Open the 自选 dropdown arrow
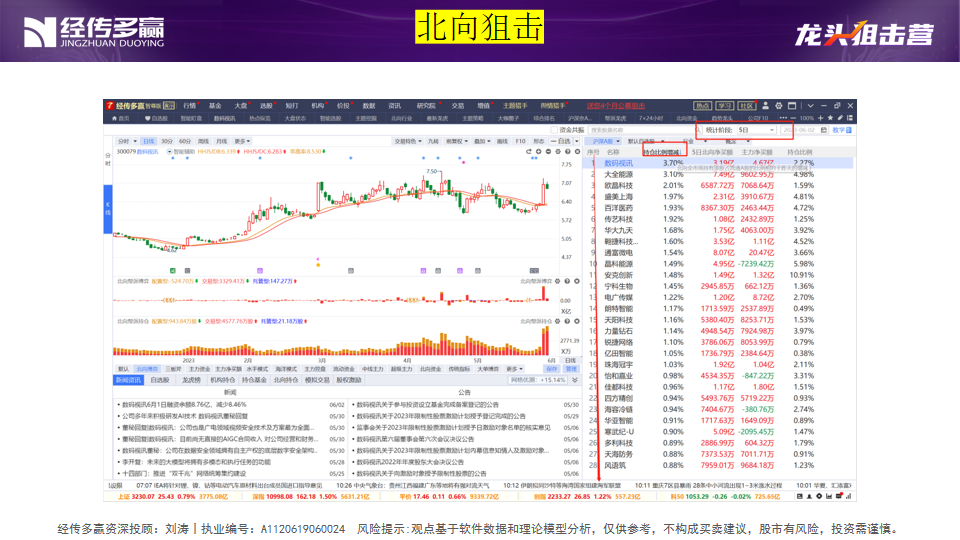This screenshot has height=540, width=960. point(576,141)
